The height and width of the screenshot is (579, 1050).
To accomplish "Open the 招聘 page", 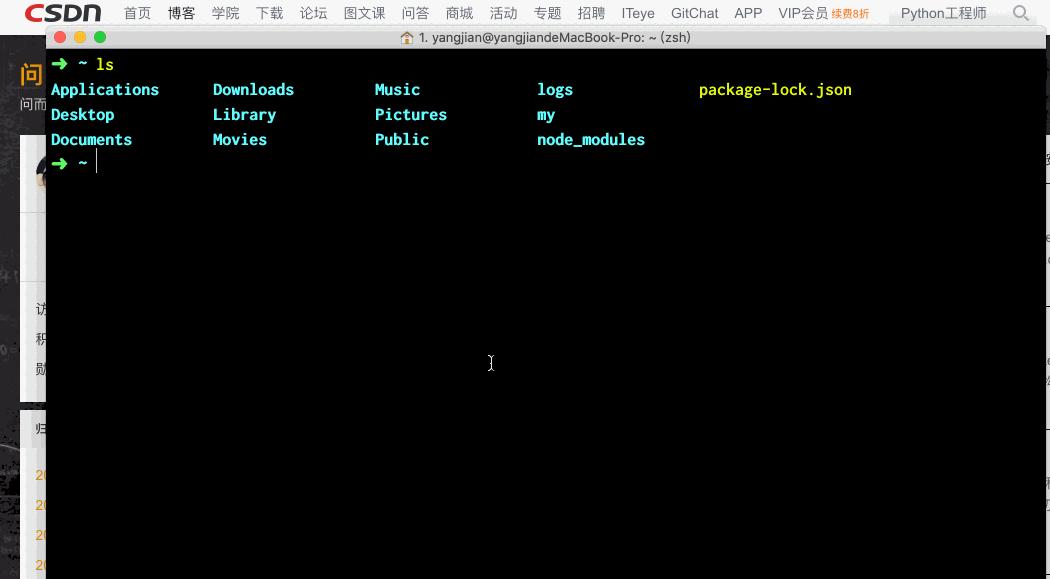I will (591, 13).
